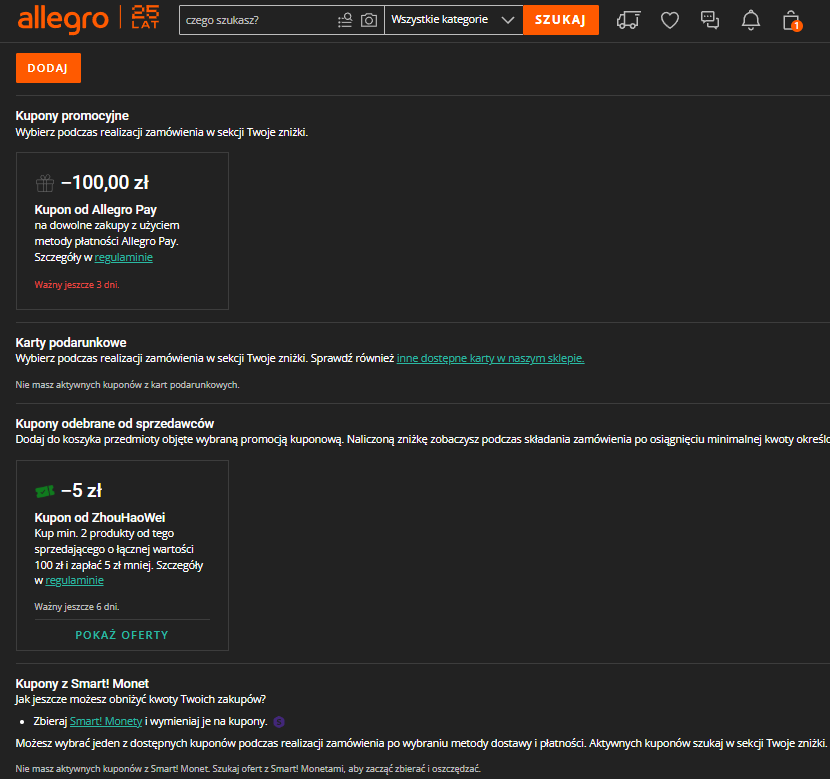This screenshot has height=779, width=830.
Task: Click the Allegro logo
Action: [64, 19]
